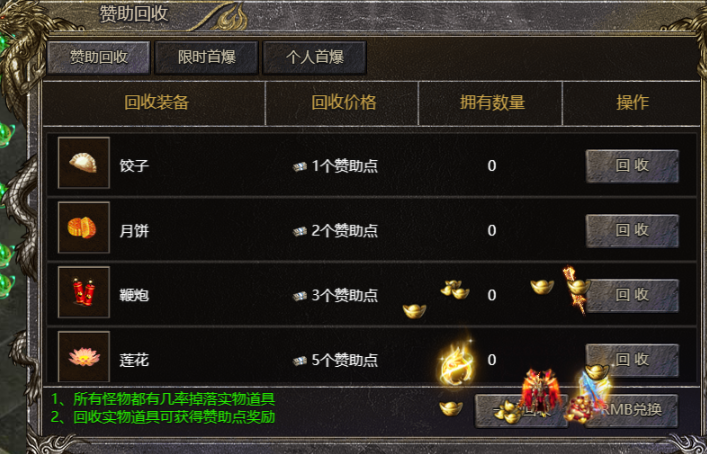Select the 赞助回收 tab
This screenshot has width=707, height=454.
[99, 57]
